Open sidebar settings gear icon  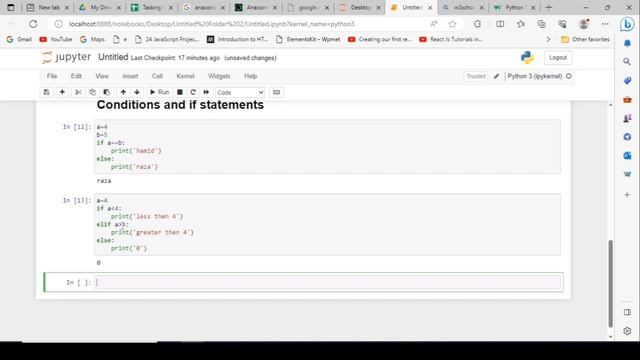pos(627,331)
